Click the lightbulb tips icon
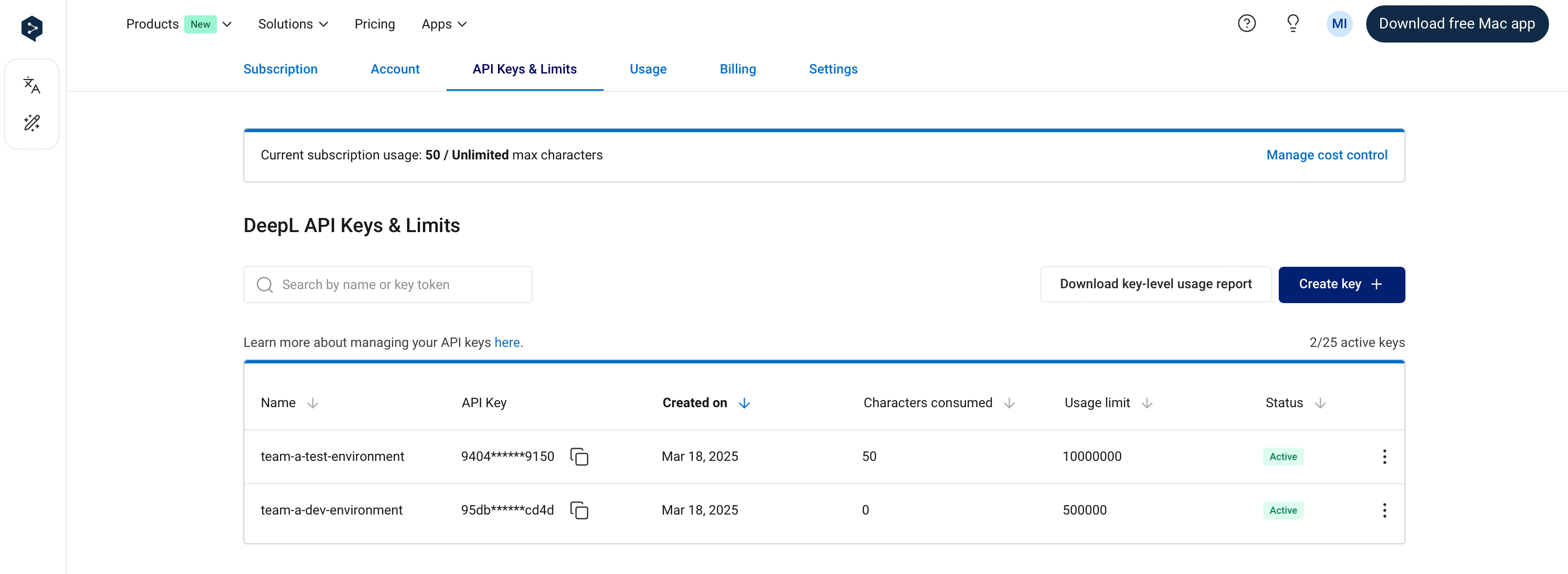The height and width of the screenshot is (574, 1568). point(1292,24)
